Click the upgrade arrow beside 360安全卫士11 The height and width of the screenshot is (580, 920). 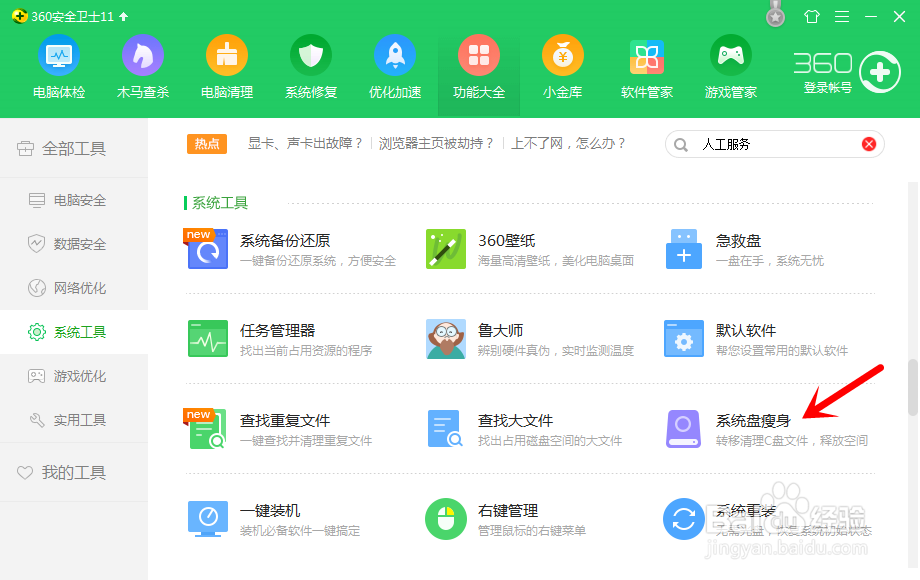[x=123, y=16]
